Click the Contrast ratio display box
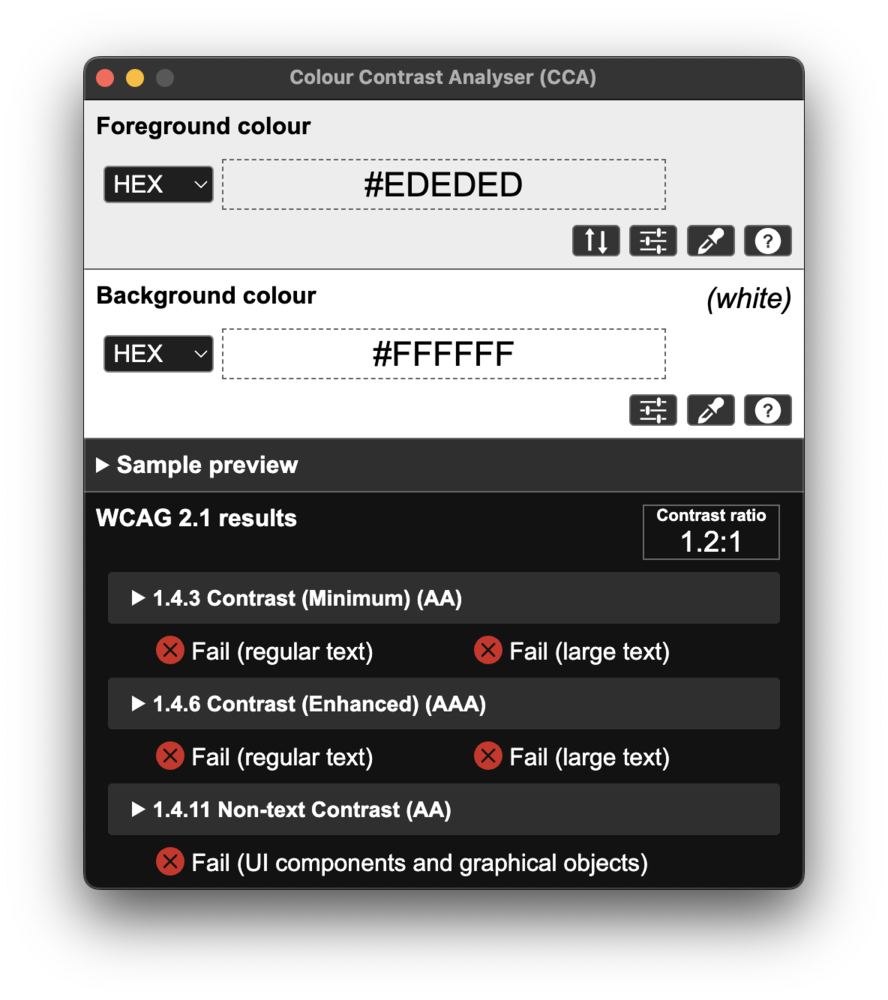888x1000 pixels. click(711, 531)
